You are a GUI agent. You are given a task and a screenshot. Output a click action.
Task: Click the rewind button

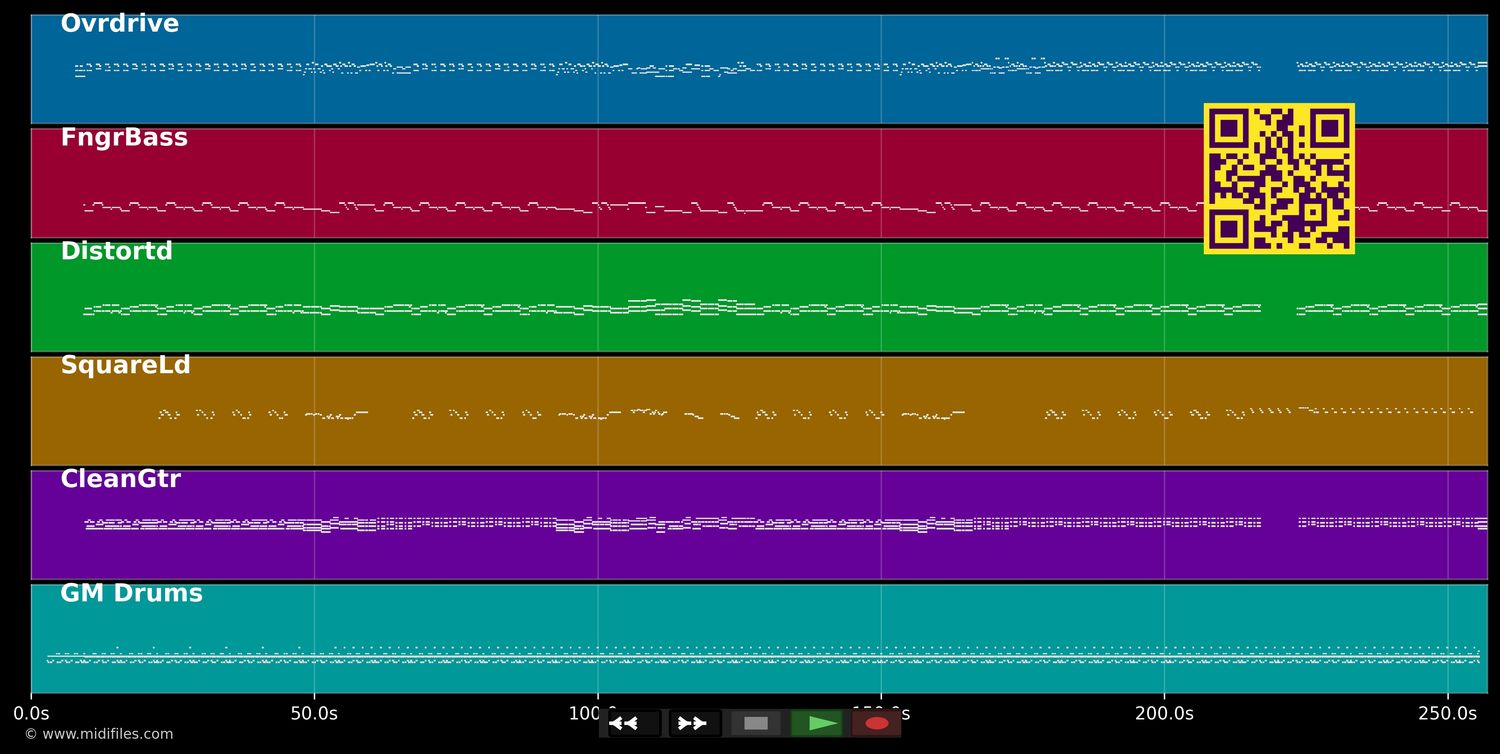pyautogui.click(x=633, y=723)
